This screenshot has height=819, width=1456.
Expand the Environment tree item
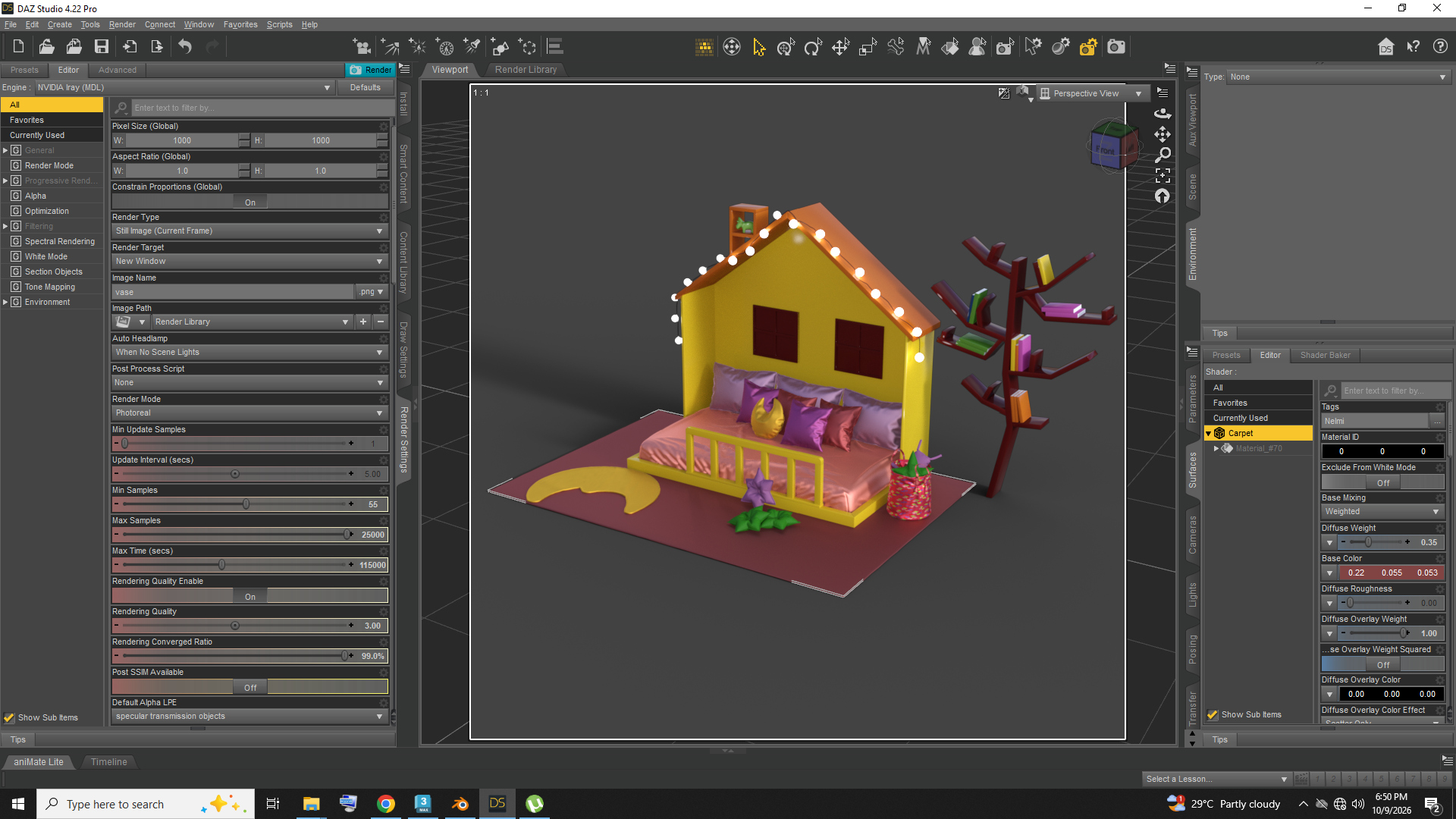[5, 302]
